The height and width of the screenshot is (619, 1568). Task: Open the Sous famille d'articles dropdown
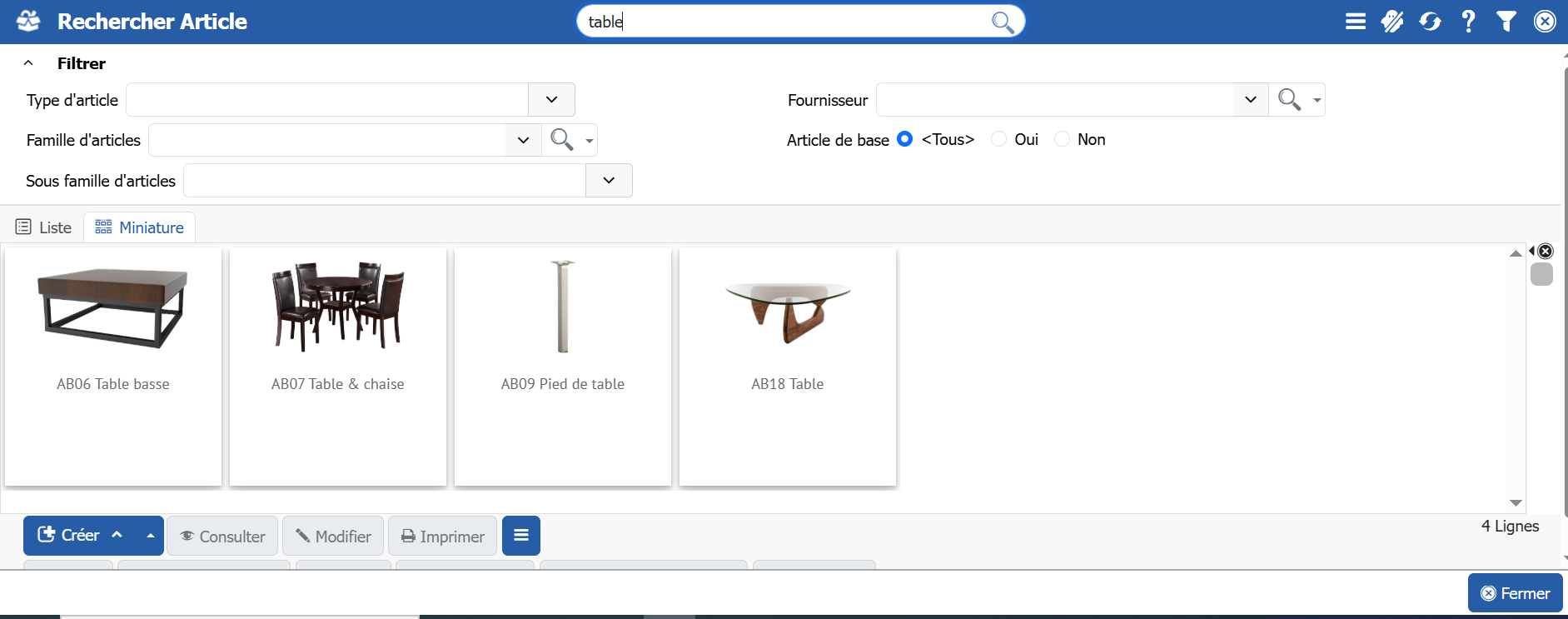[x=609, y=181]
